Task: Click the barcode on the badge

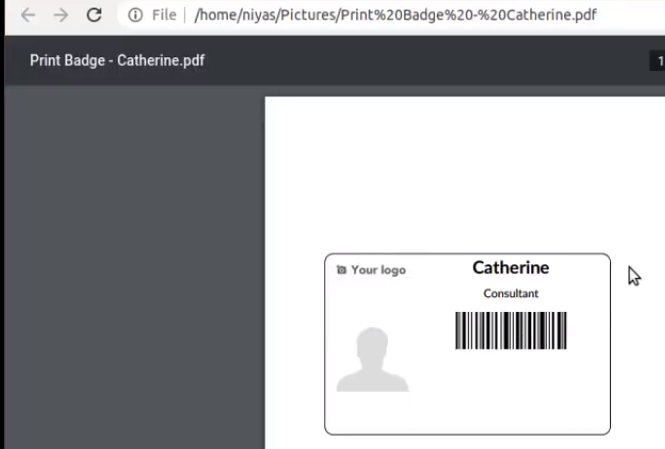Action: pyautogui.click(x=511, y=331)
